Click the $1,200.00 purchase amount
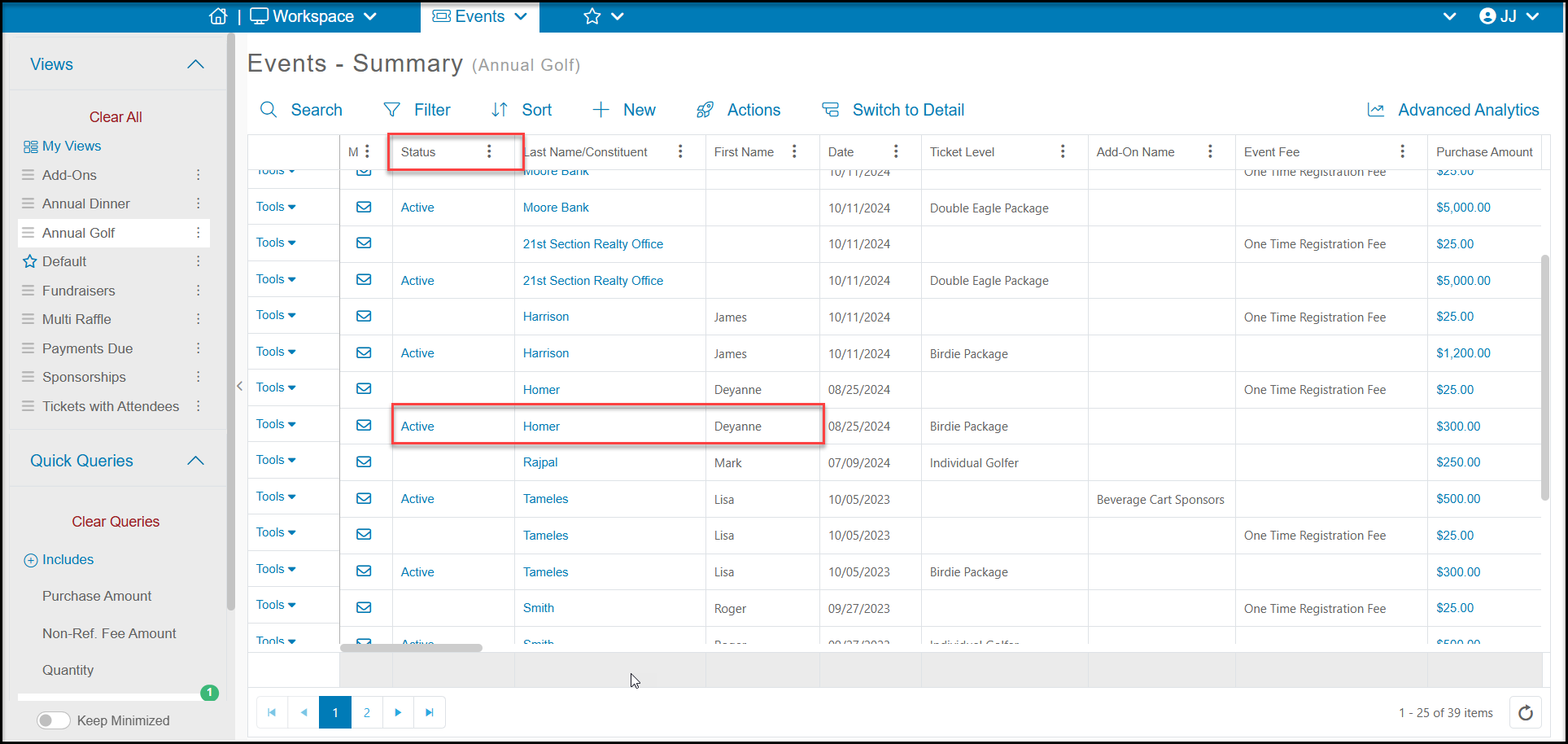 click(x=1463, y=353)
